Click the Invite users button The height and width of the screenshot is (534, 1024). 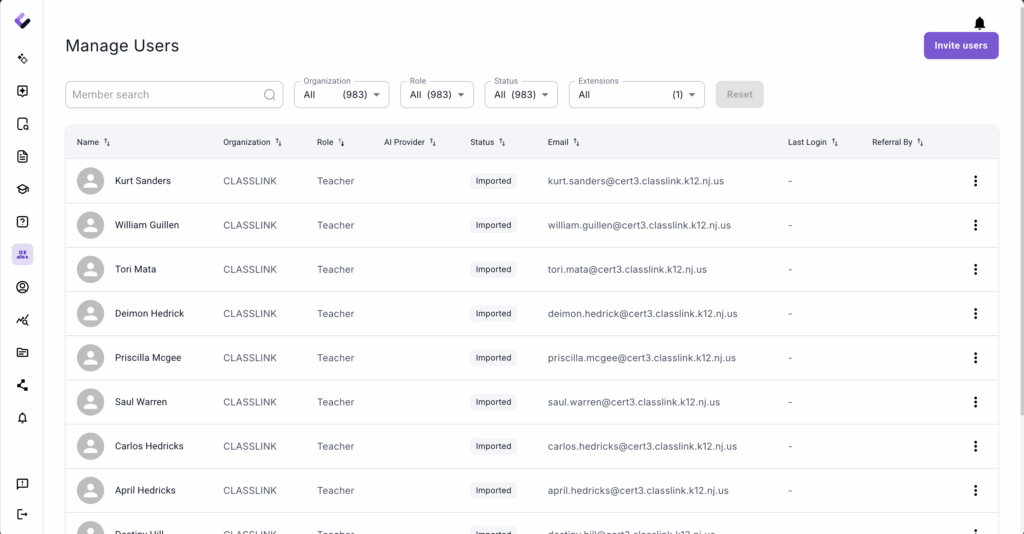point(960,46)
